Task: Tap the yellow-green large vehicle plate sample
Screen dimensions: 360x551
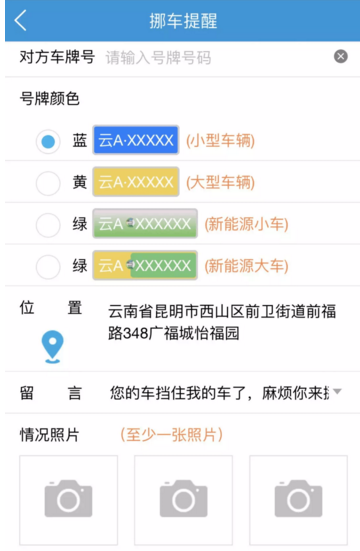Action: 145,265
